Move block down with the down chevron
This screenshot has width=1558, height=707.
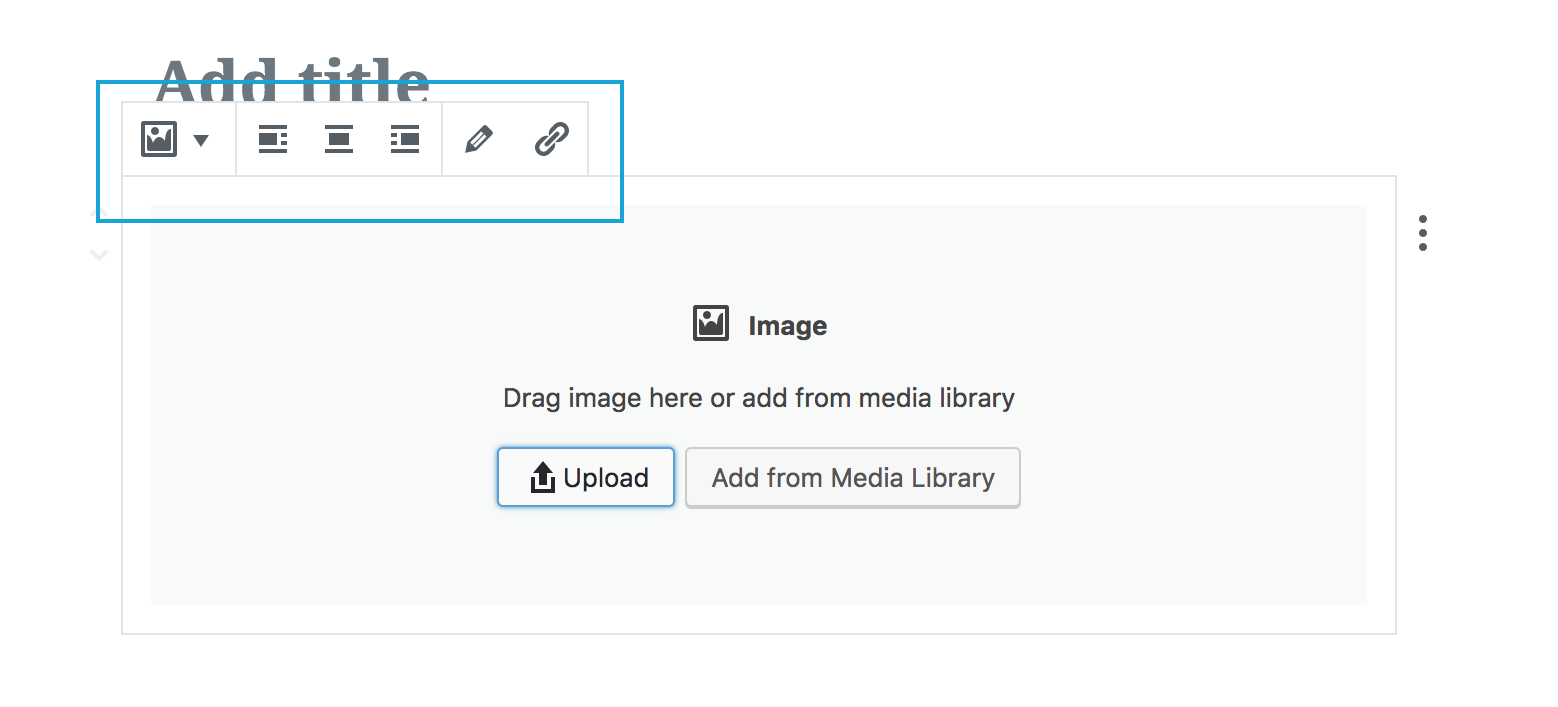point(98,255)
